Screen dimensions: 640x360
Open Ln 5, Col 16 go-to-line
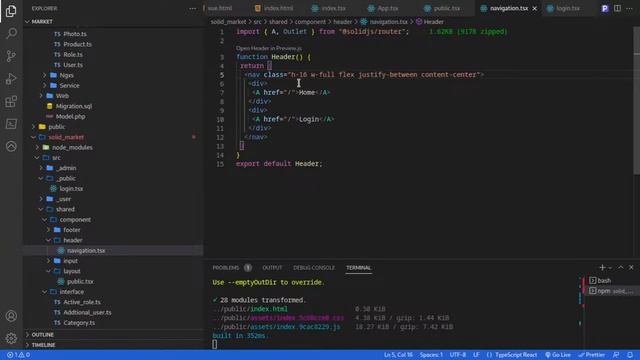(x=398, y=355)
